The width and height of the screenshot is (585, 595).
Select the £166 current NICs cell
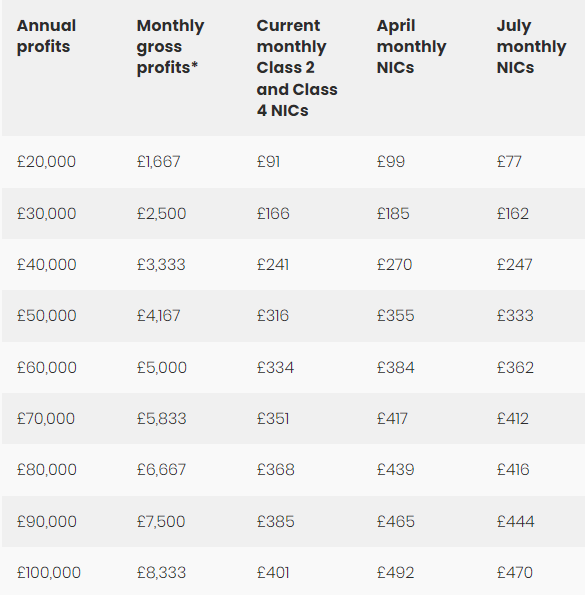273,213
